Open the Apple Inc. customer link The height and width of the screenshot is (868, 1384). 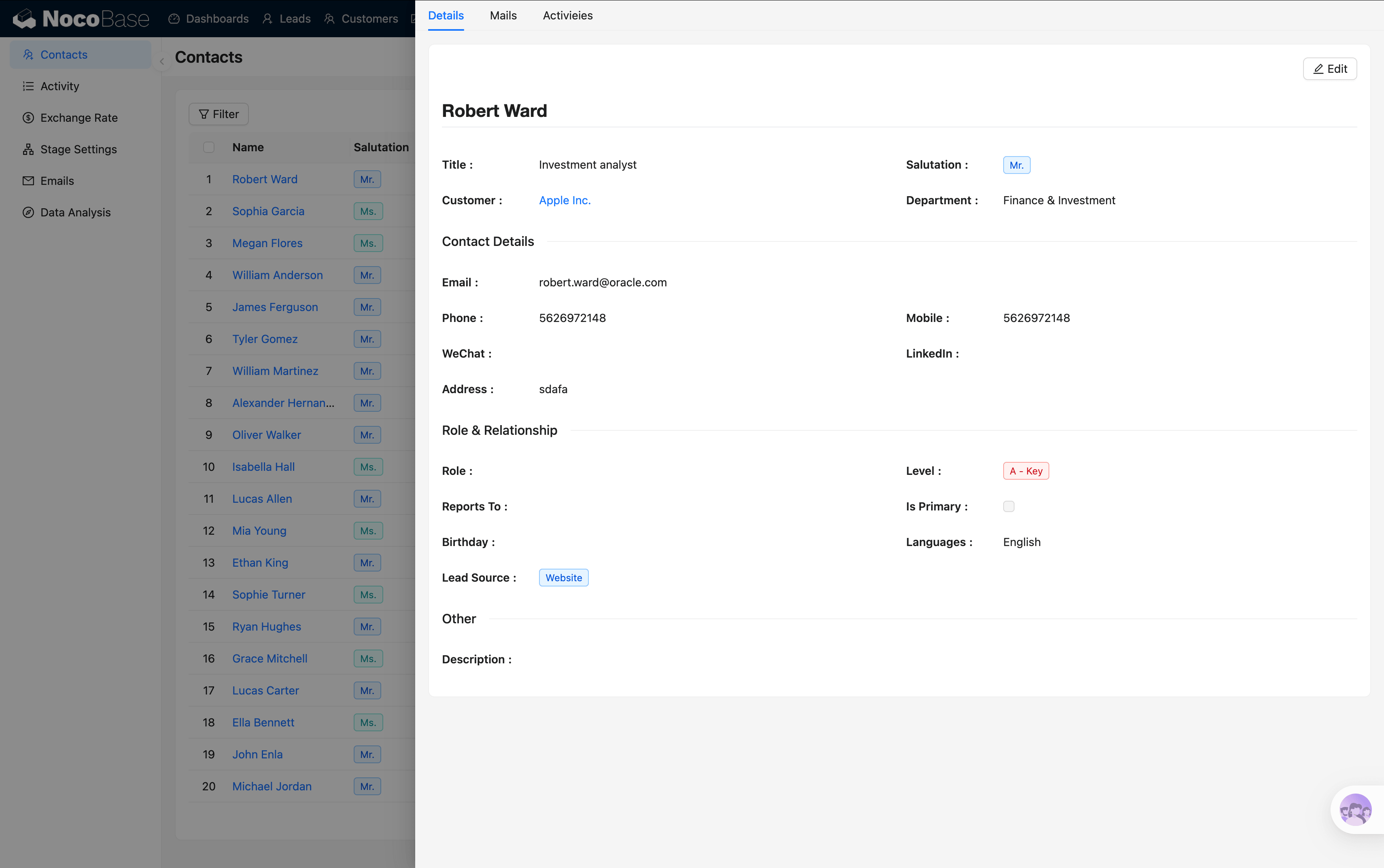click(x=565, y=200)
